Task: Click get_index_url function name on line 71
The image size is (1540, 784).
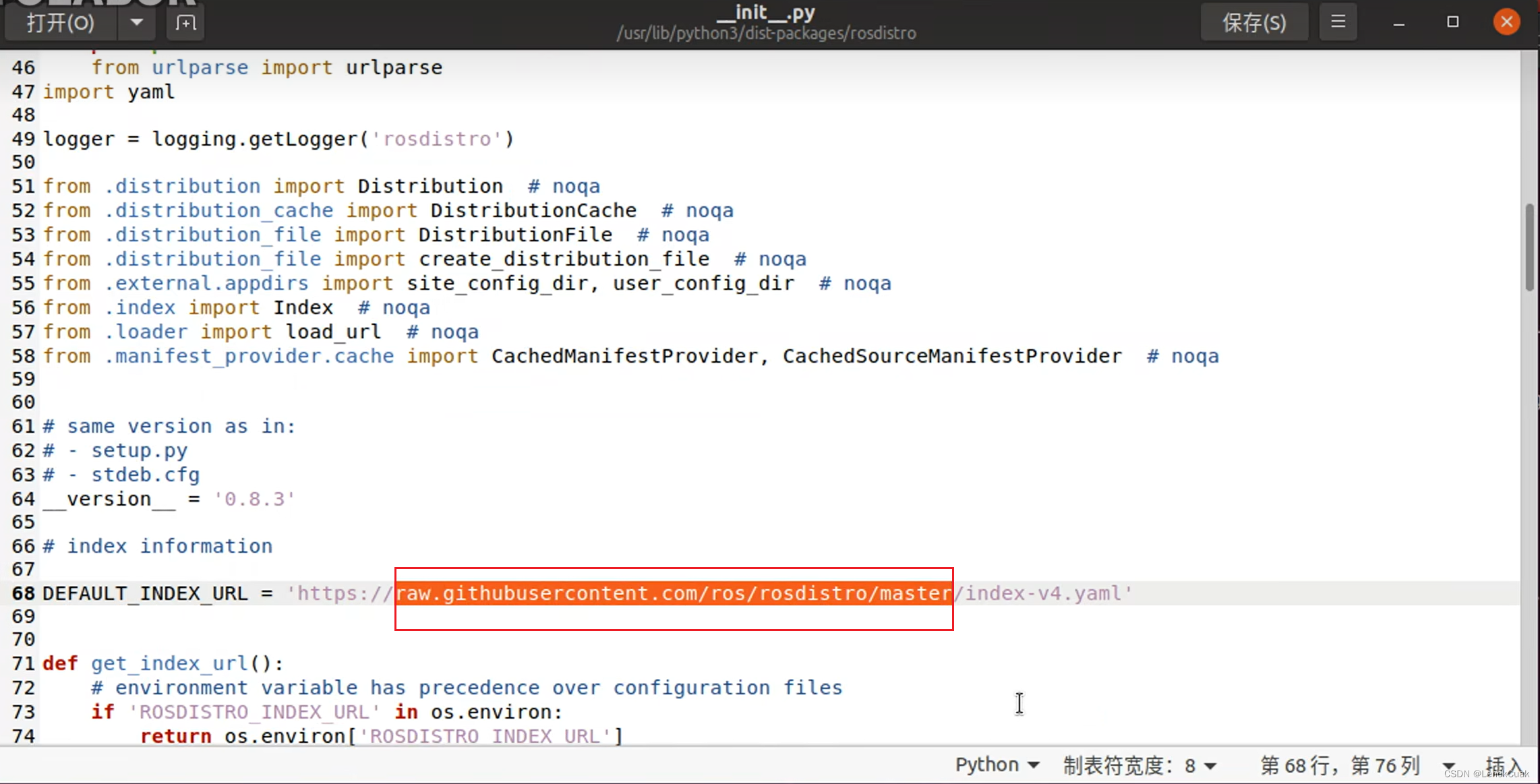Action: (x=170, y=663)
